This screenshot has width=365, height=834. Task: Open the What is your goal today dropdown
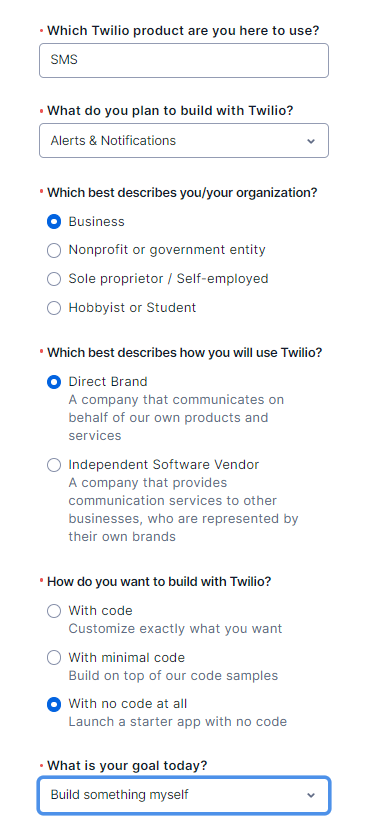pyautogui.click(x=184, y=795)
